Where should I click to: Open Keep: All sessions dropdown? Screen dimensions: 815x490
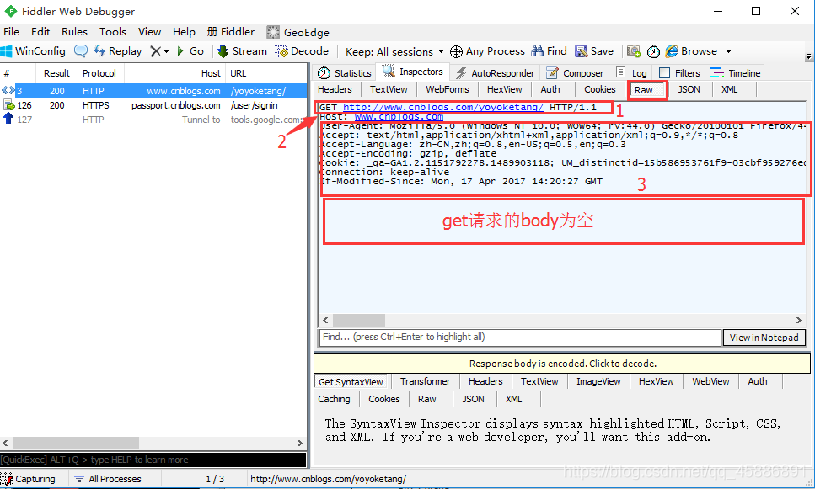click(x=394, y=51)
